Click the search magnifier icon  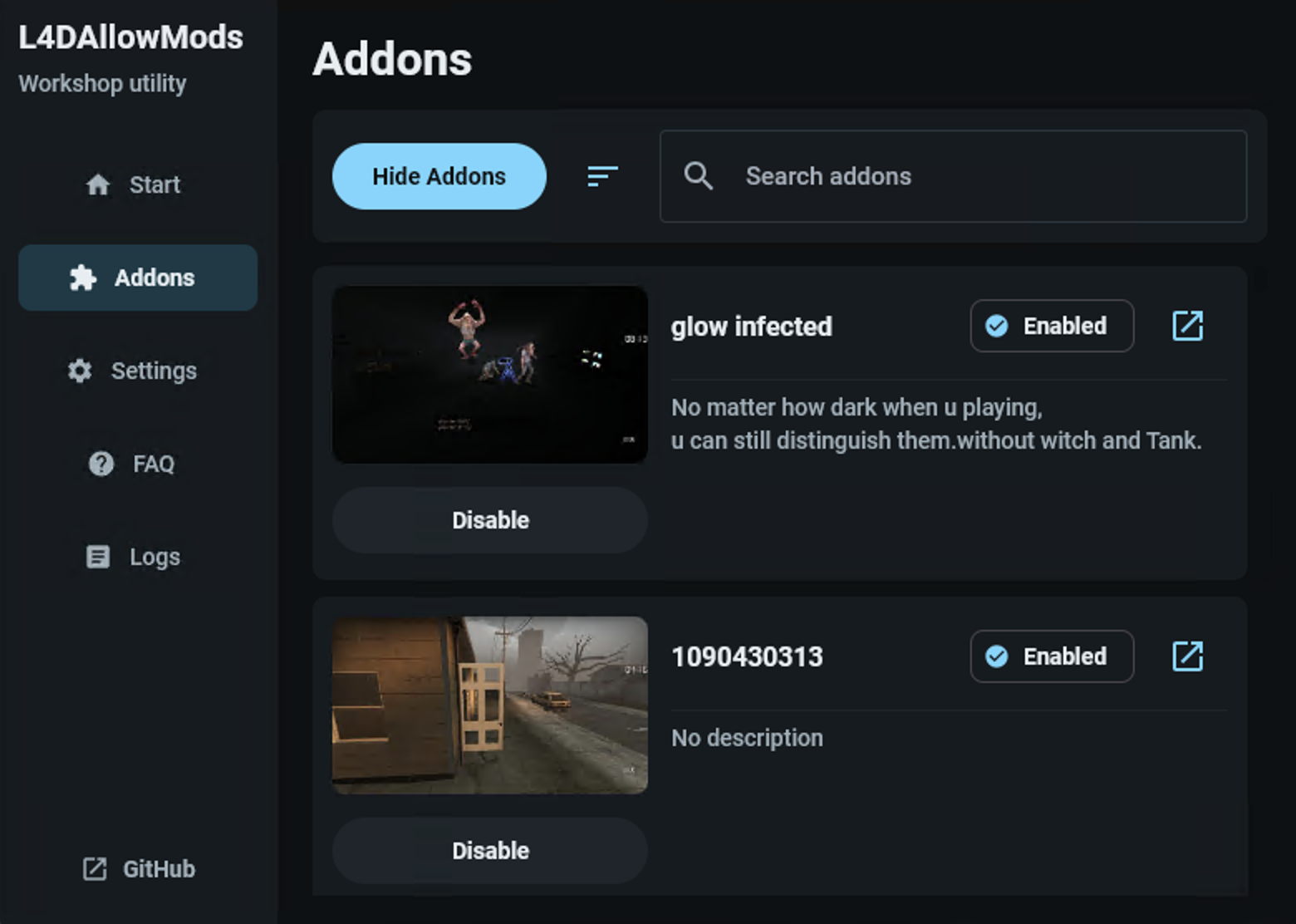click(698, 176)
